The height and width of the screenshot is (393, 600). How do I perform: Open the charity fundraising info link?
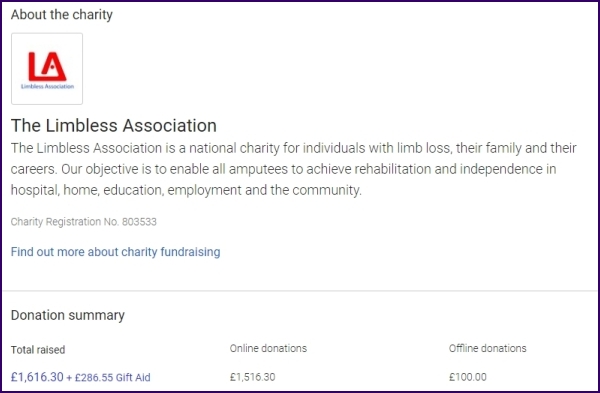tap(116, 252)
